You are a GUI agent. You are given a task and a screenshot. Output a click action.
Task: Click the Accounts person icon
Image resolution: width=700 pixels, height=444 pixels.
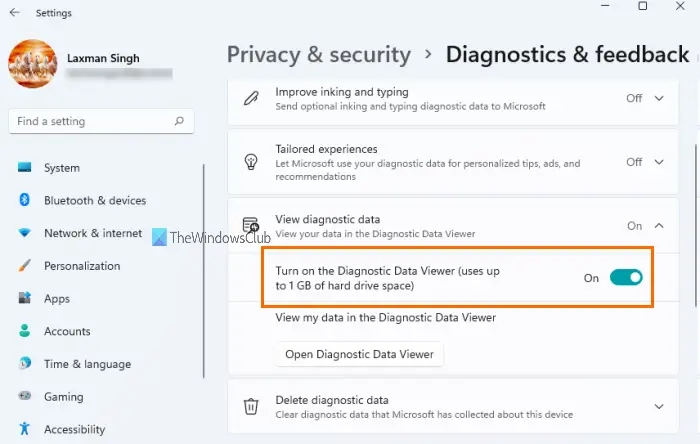coord(25,331)
